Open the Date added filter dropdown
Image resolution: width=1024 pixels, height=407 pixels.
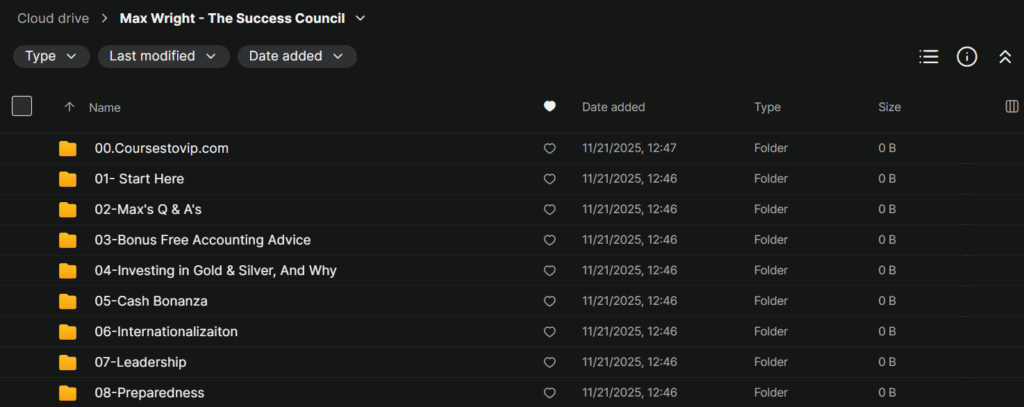pos(296,57)
